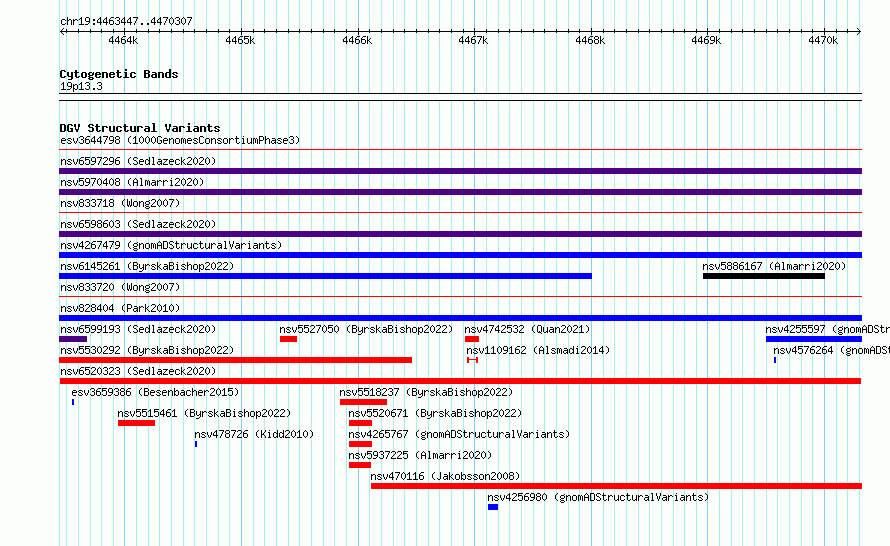Click the short purple bar under nsv6599193
The height and width of the screenshot is (546, 890).
(x=73, y=339)
